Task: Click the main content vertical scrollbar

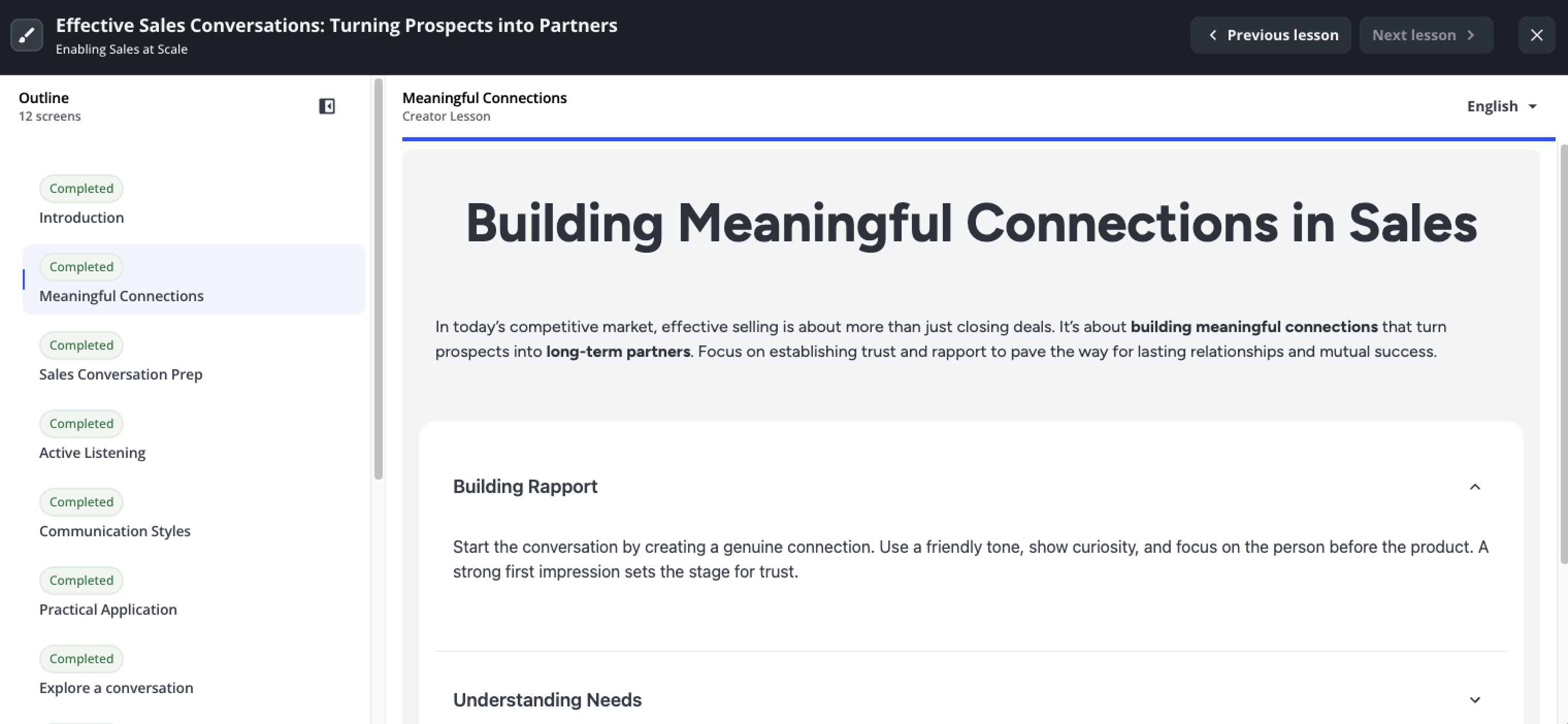Action: click(1563, 353)
